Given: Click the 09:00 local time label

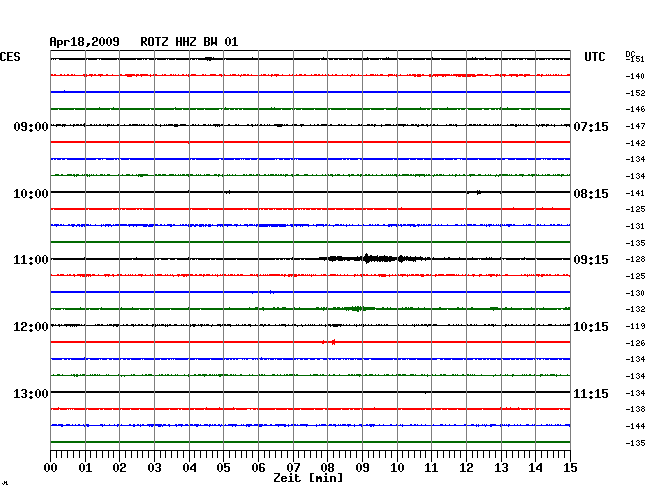Looking at the screenshot, I should 31,126.
